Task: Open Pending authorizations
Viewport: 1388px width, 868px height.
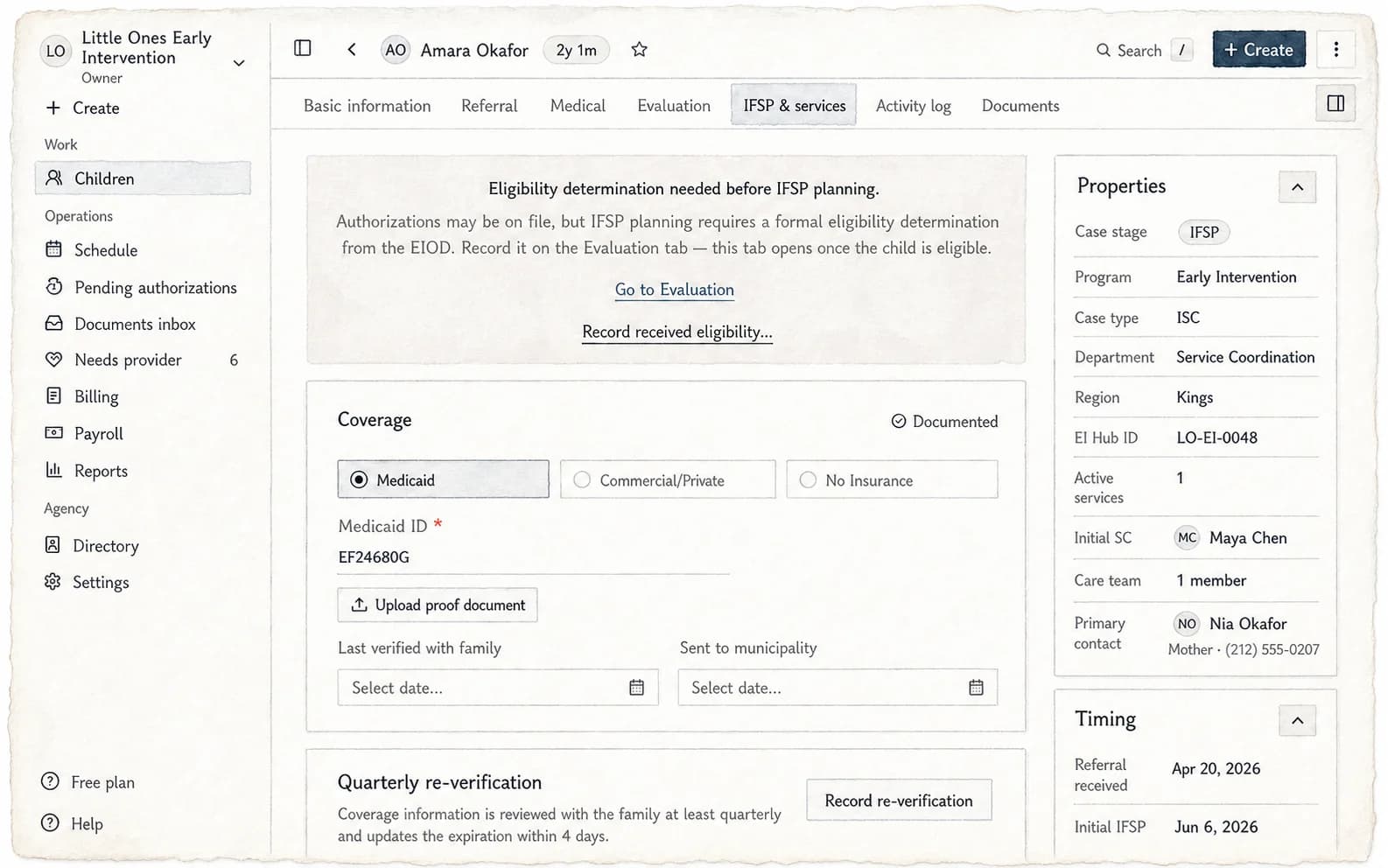Action: pos(143,287)
